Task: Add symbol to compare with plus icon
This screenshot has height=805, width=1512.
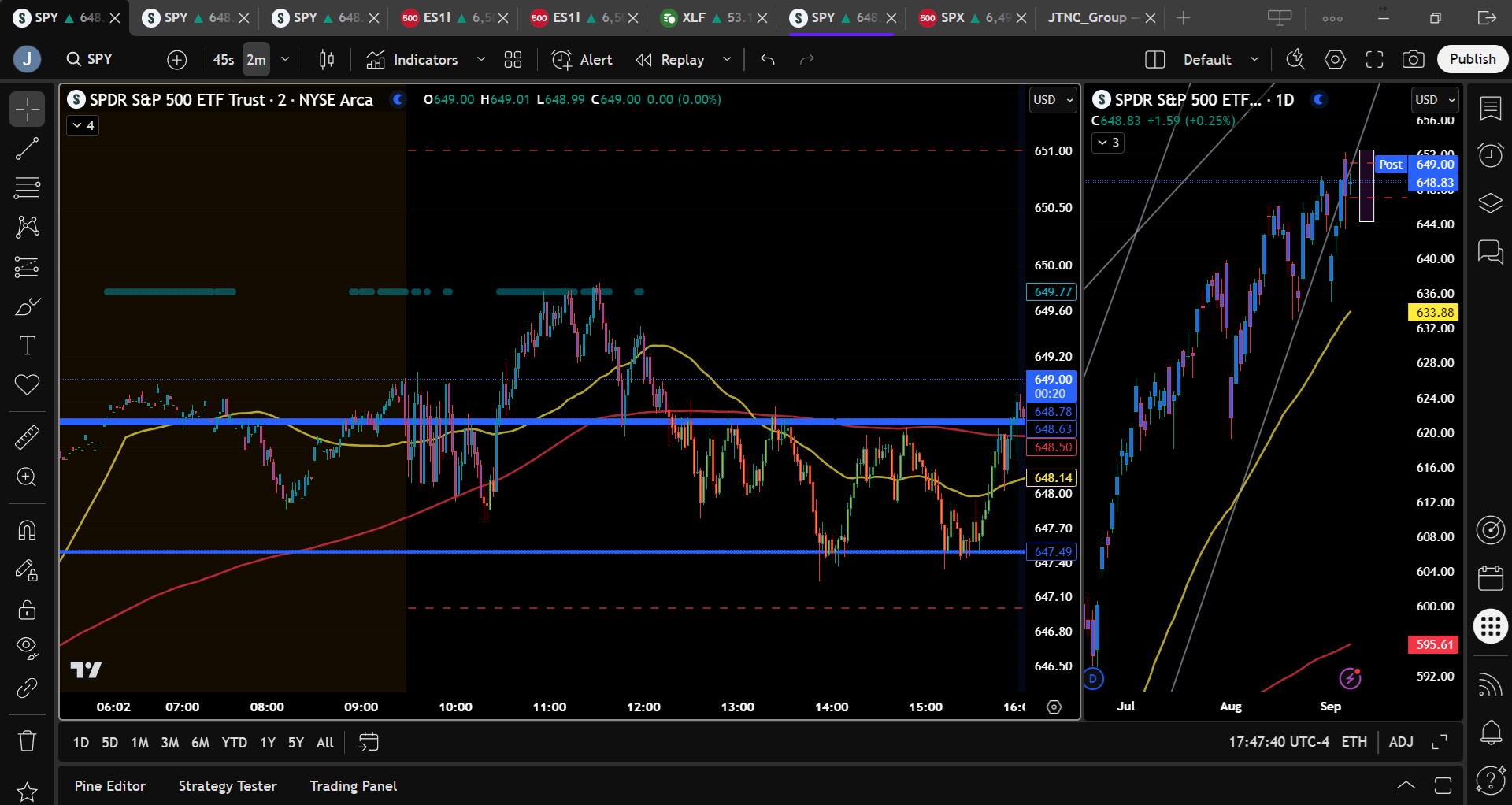Action: (x=177, y=59)
